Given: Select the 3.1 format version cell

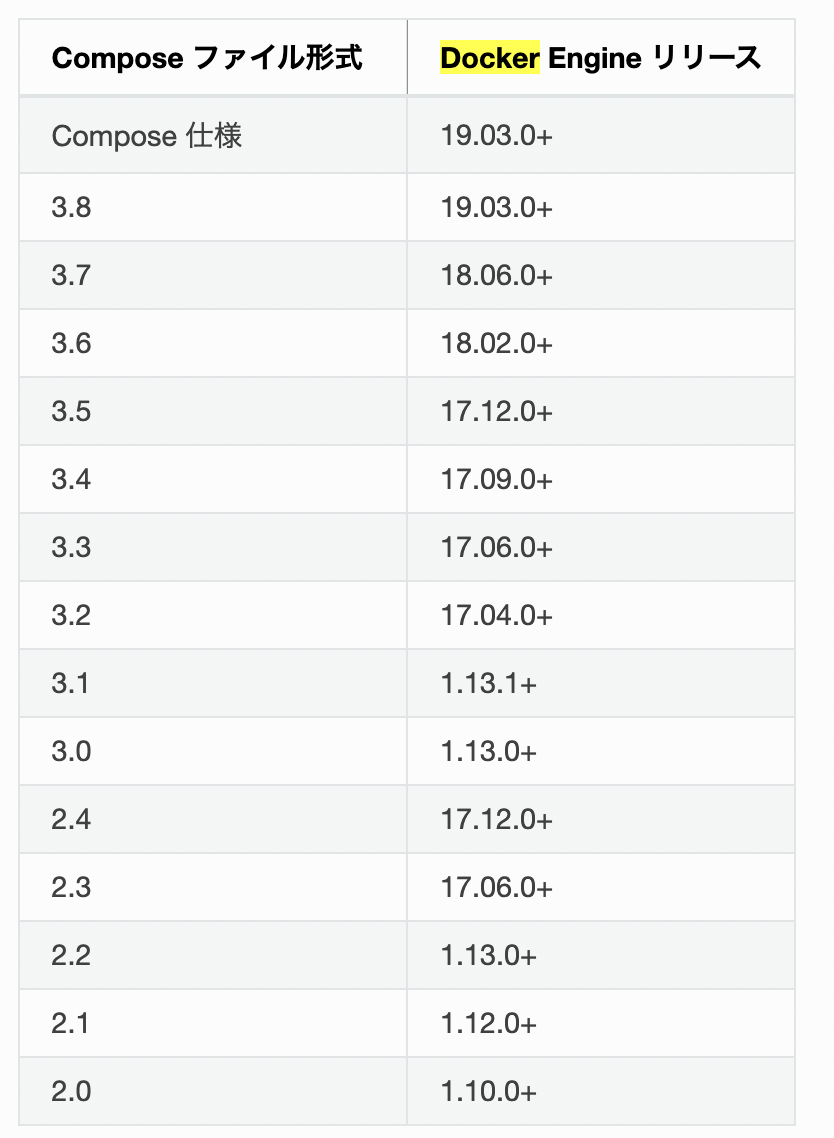Looking at the screenshot, I should (x=72, y=684).
